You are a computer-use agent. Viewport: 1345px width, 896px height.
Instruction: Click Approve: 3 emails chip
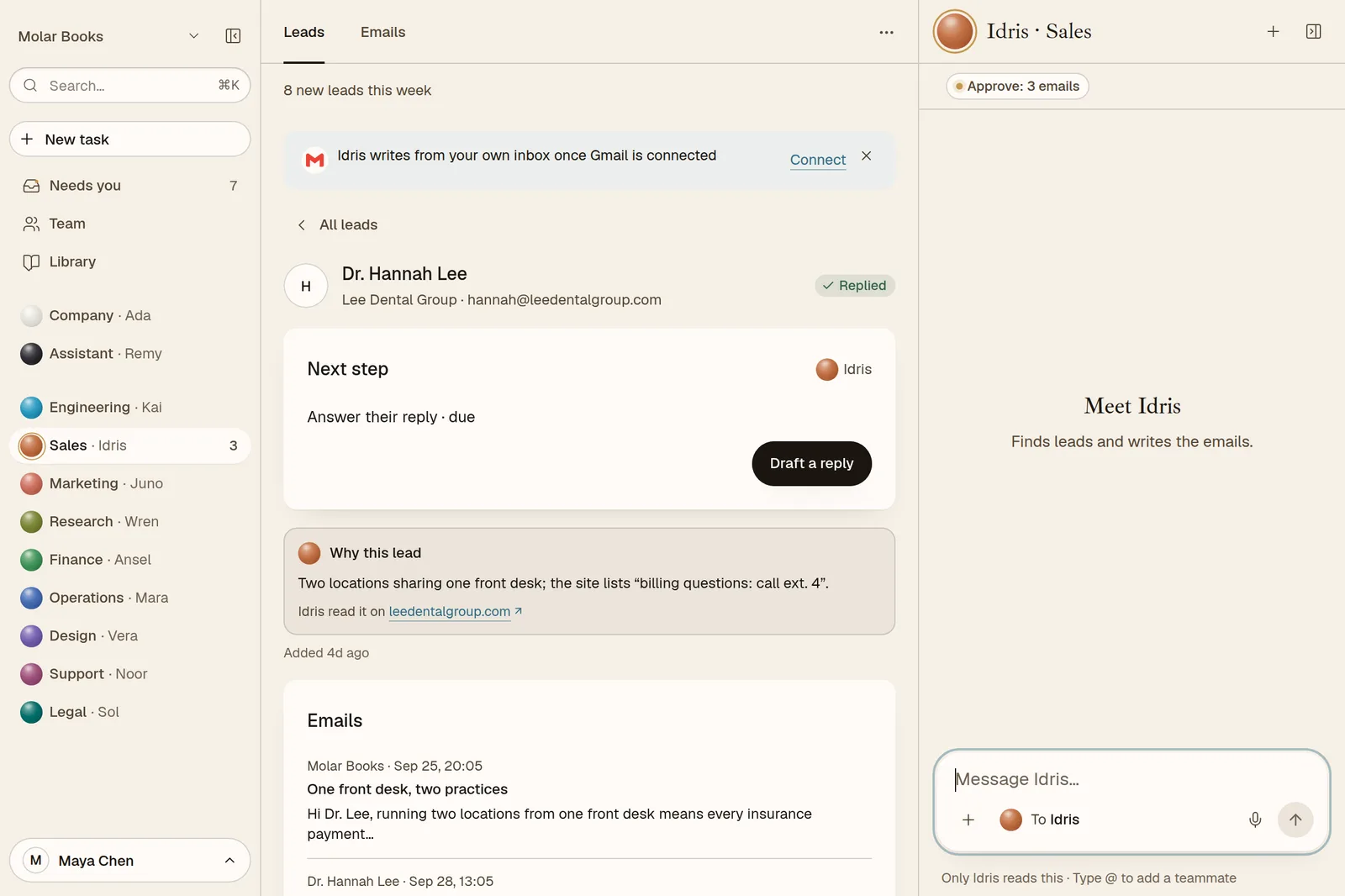coord(1017,87)
